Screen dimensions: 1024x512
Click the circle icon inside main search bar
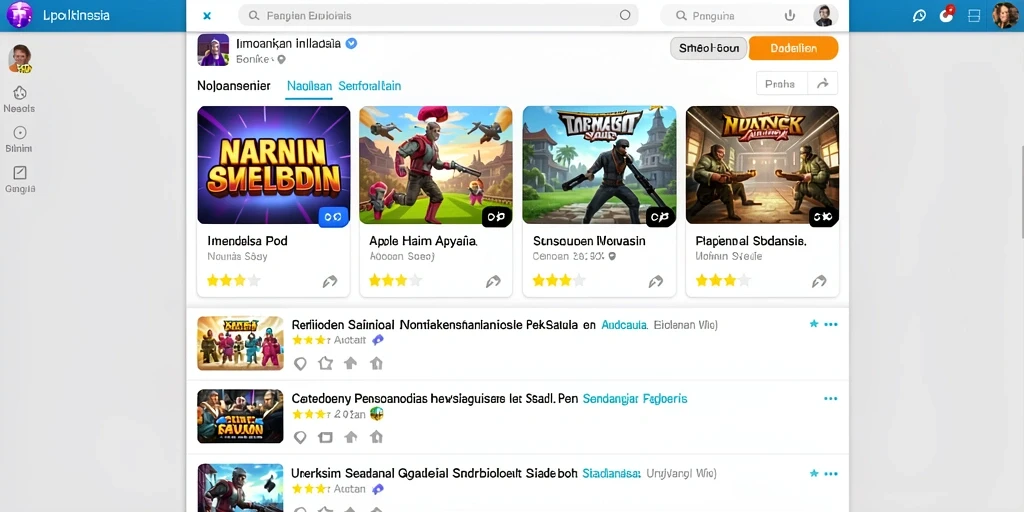pyautogui.click(x=625, y=15)
